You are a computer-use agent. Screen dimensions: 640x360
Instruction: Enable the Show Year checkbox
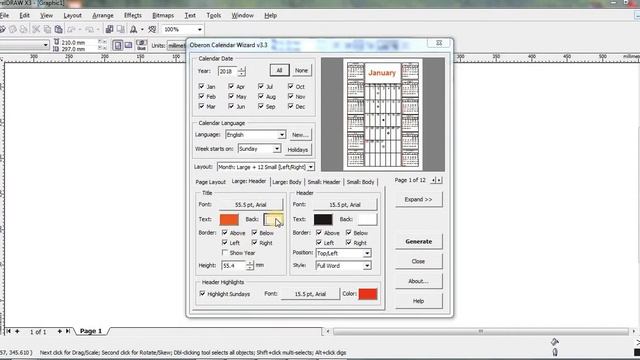coord(224,253)
